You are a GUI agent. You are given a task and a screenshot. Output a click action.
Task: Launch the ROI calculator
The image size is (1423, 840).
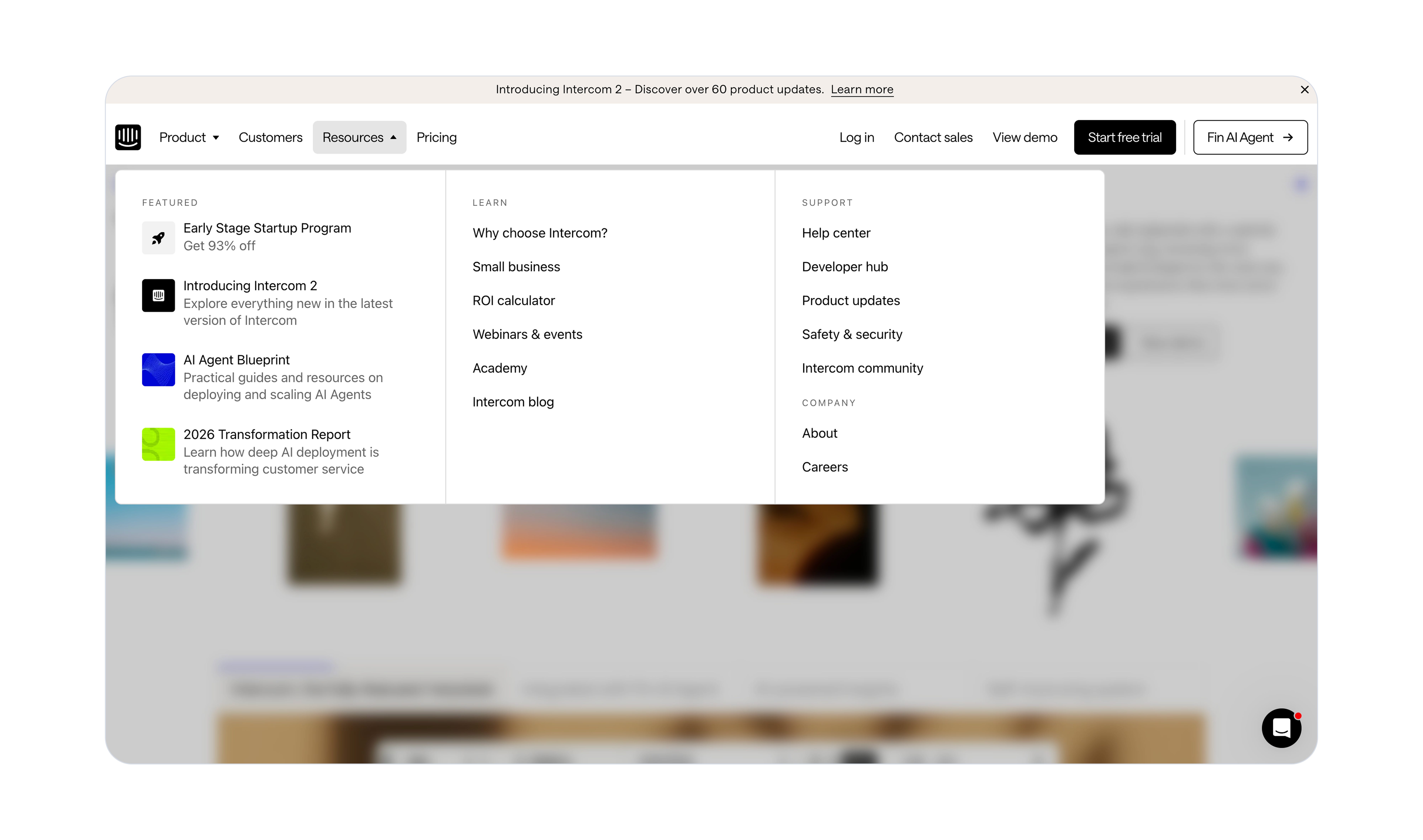point(514,301)
